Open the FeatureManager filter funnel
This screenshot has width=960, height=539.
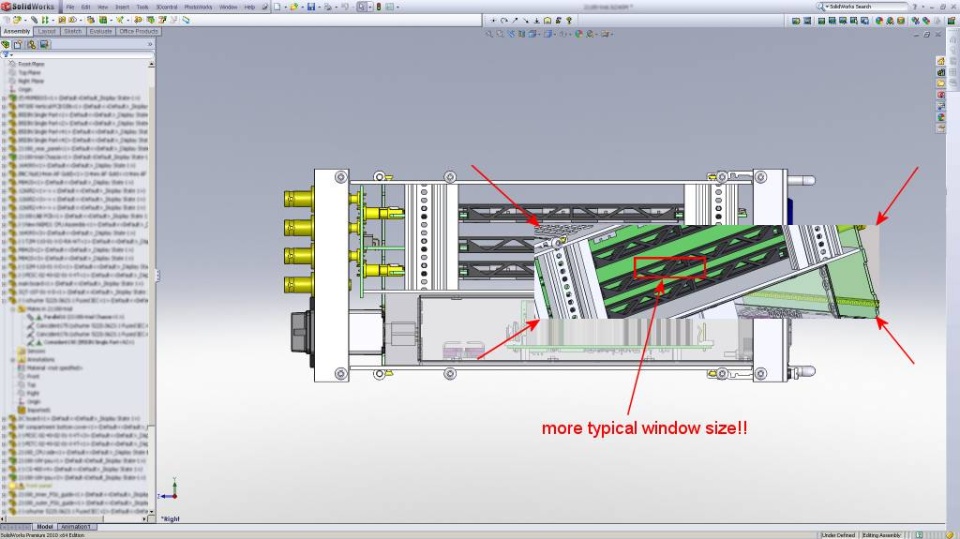(x=6, y=55)
